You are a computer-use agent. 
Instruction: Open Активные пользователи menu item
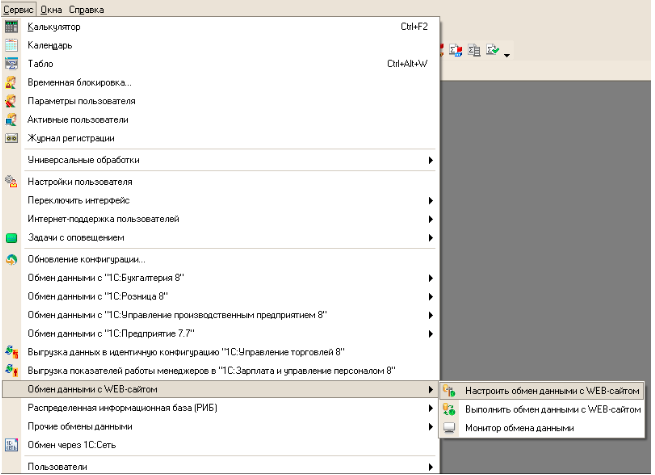point(221,119)
